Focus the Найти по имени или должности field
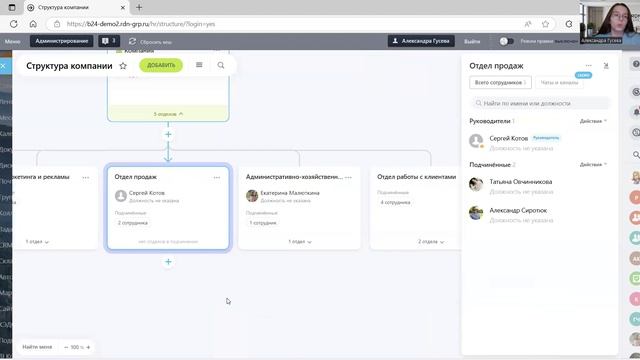Viewport: 640px width, 360px height. [540, 104]
